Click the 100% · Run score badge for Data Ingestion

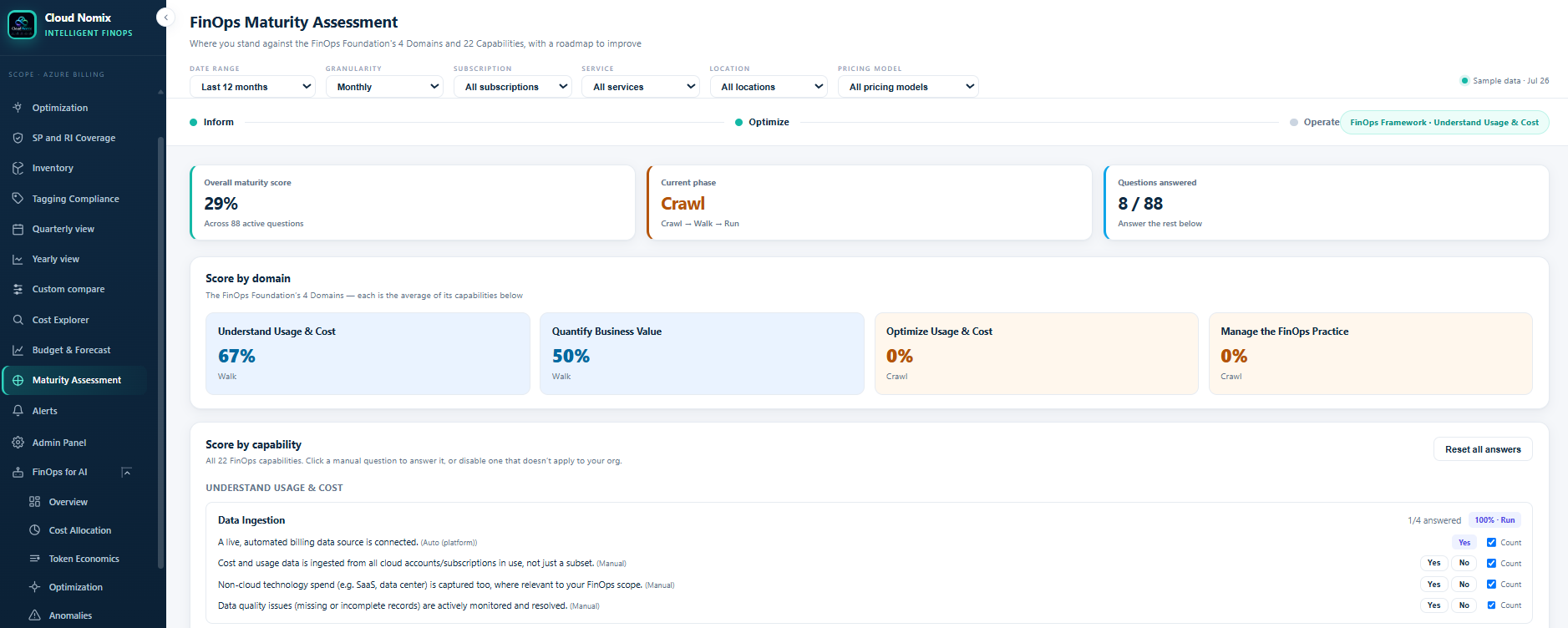(x=1494, y=520)
